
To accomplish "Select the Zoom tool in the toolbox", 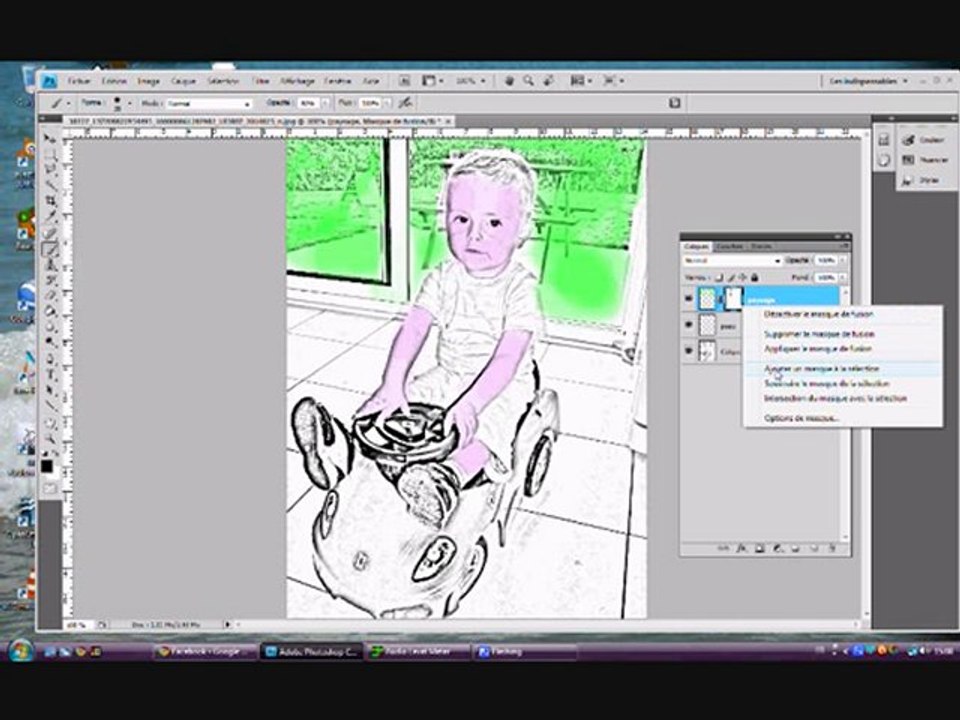I will [49, 438].
